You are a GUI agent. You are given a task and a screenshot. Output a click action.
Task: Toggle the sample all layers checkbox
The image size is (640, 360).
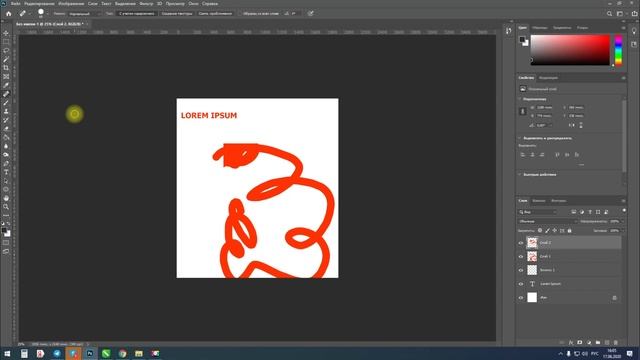(240, 13)
